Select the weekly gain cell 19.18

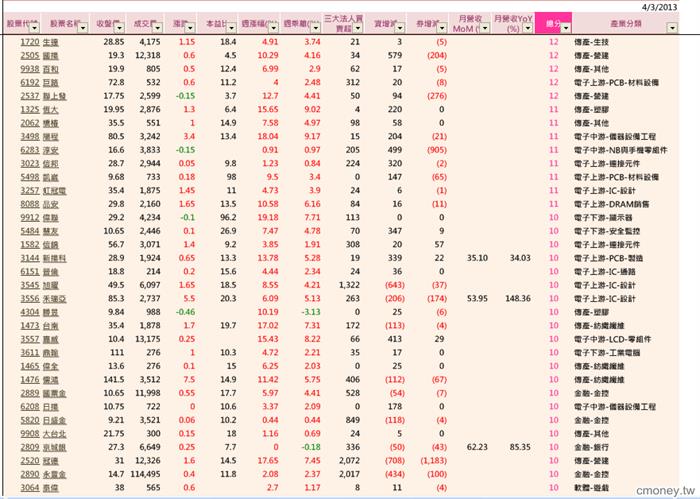pos(268,217)
